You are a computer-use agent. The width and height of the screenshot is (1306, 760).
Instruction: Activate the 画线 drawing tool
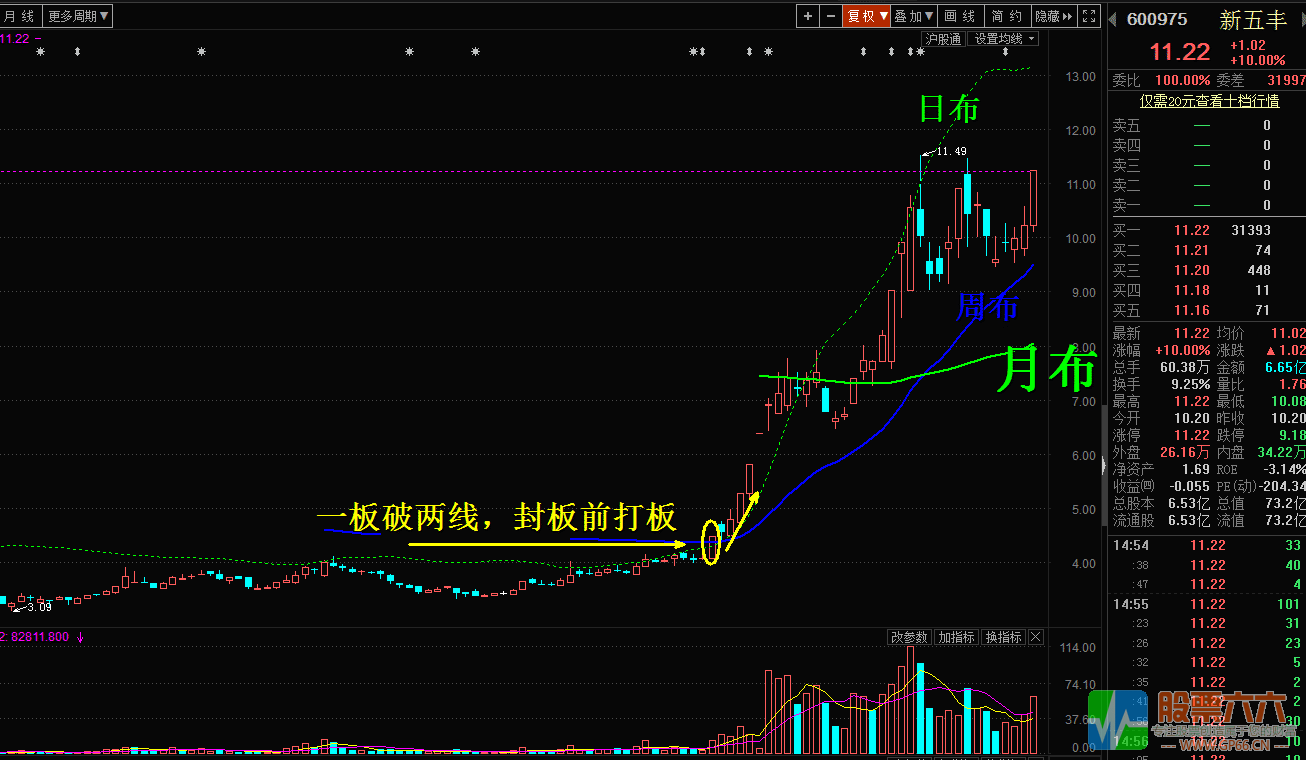961,16
